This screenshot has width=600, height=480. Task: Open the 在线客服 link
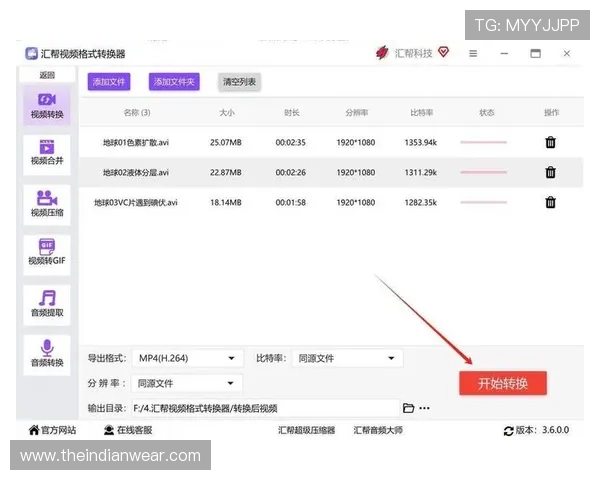tap(134, 430)
